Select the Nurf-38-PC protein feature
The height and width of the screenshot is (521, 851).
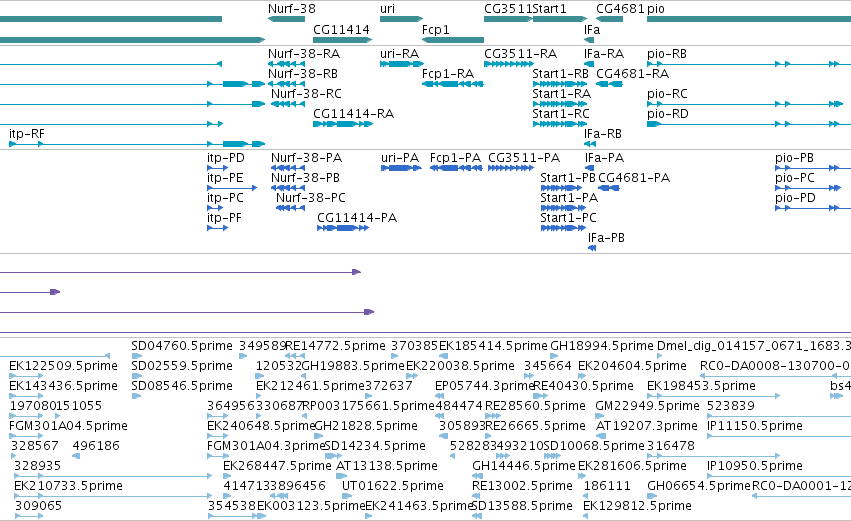290,208
